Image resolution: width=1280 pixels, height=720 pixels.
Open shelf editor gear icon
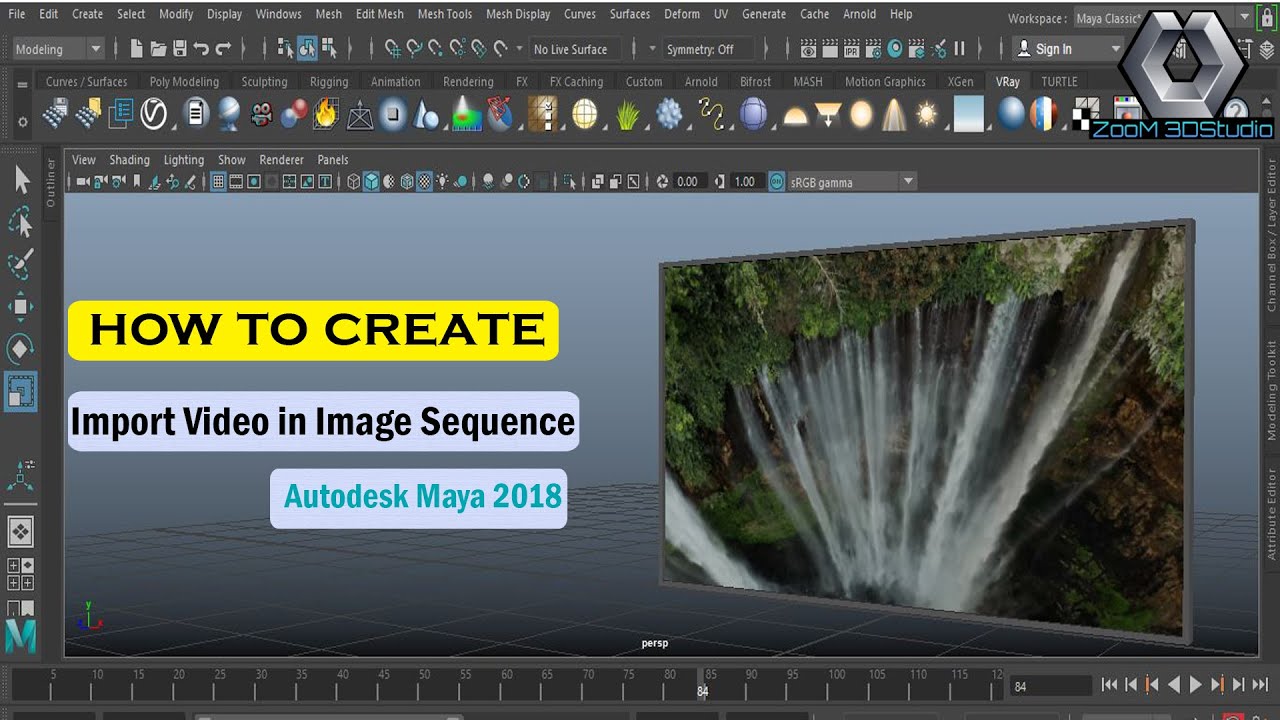(22, 122)
